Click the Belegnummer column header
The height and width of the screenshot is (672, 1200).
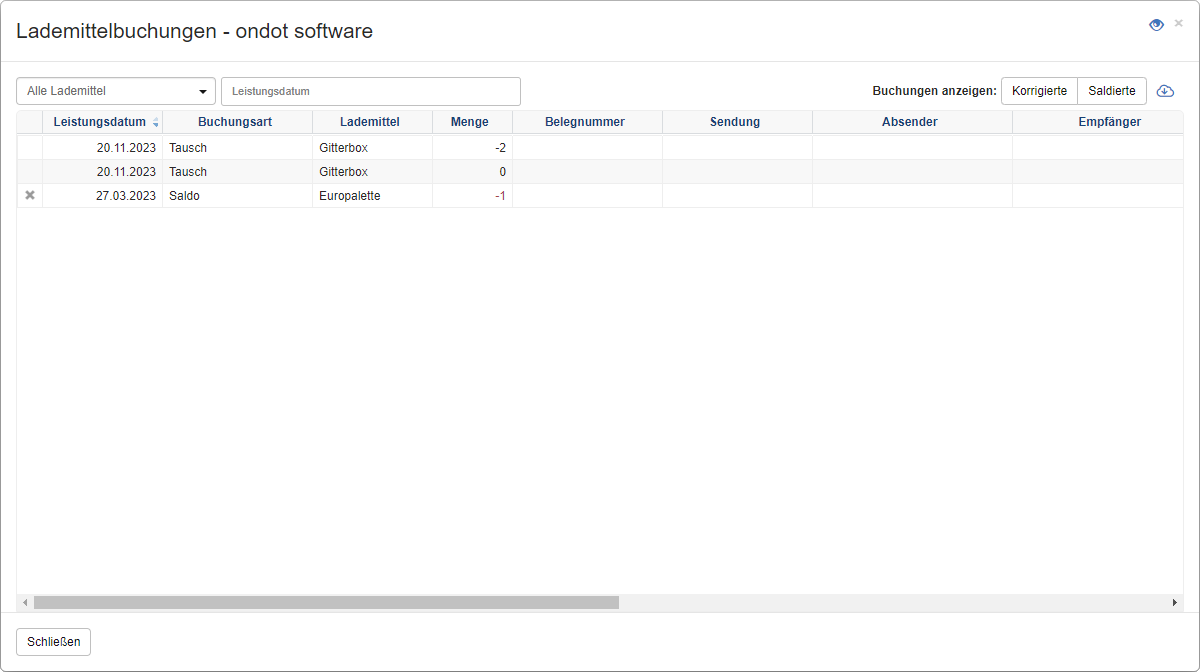(585, 122)
